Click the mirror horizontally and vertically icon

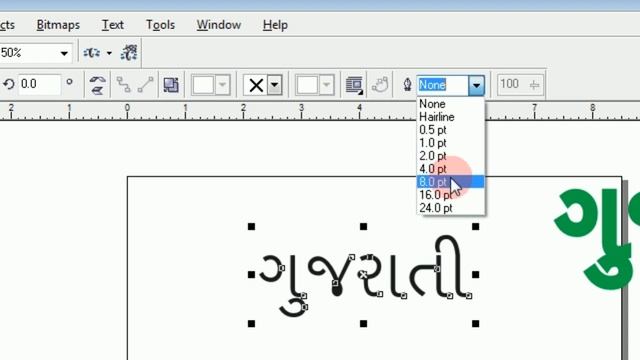coord(98,85)
